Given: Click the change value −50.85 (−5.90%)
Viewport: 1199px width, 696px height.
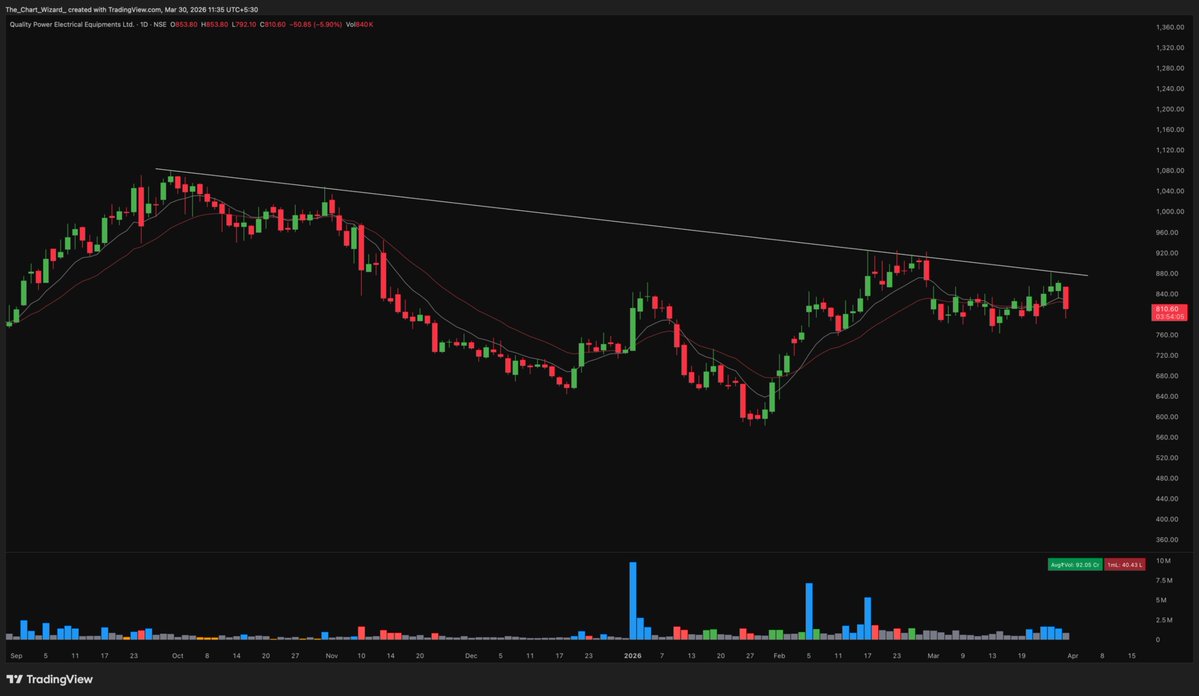Looking at the screenshot, I should pyautogui.click(x=316, y=24).
